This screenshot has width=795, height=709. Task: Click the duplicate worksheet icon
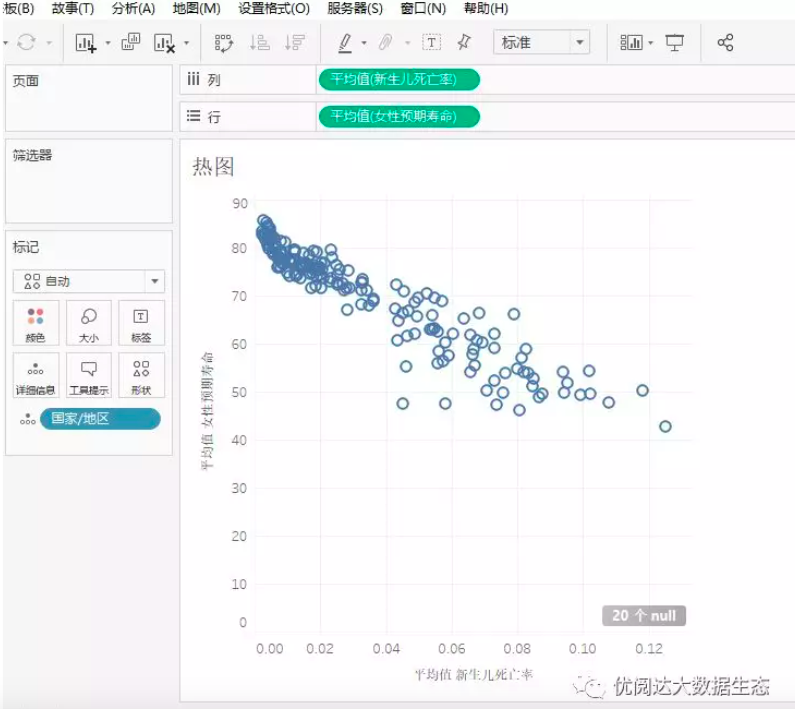coord(130,43)
